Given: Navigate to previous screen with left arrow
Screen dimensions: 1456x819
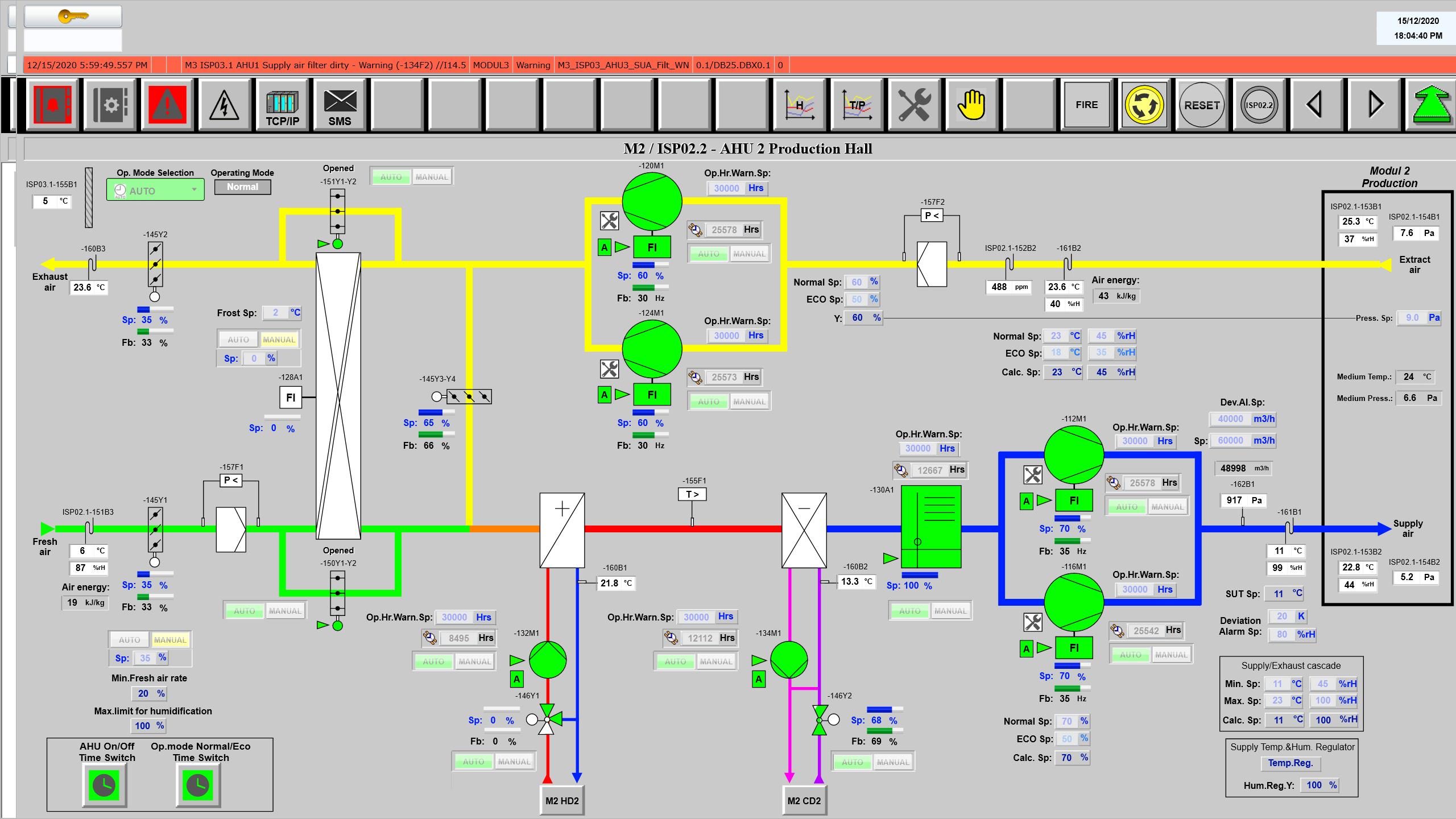Looking at the screenshot, I should (x=1315, y=106).
